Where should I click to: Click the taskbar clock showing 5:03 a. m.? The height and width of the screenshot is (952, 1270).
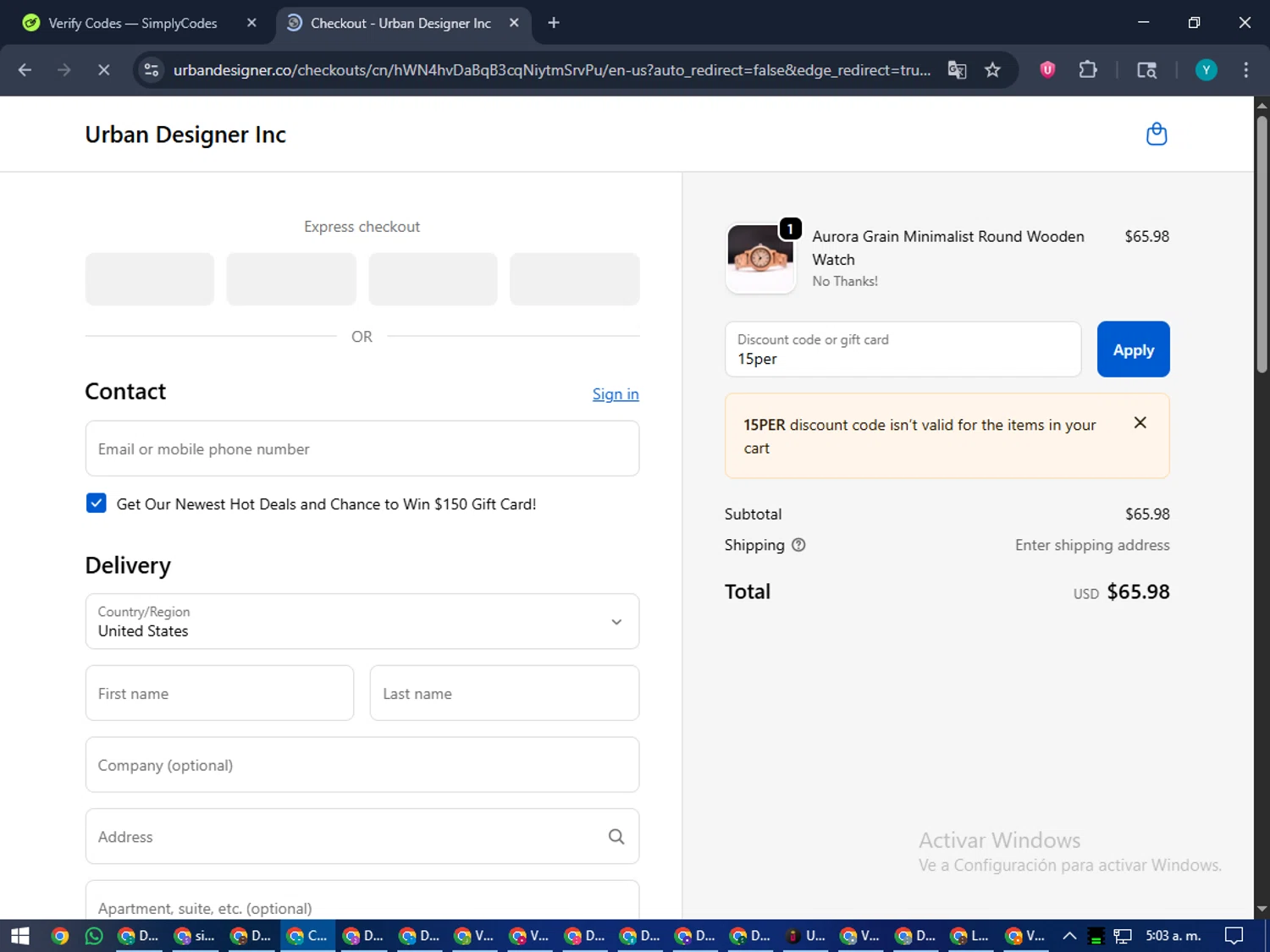pyautogui.click(x=1173, y=935)
